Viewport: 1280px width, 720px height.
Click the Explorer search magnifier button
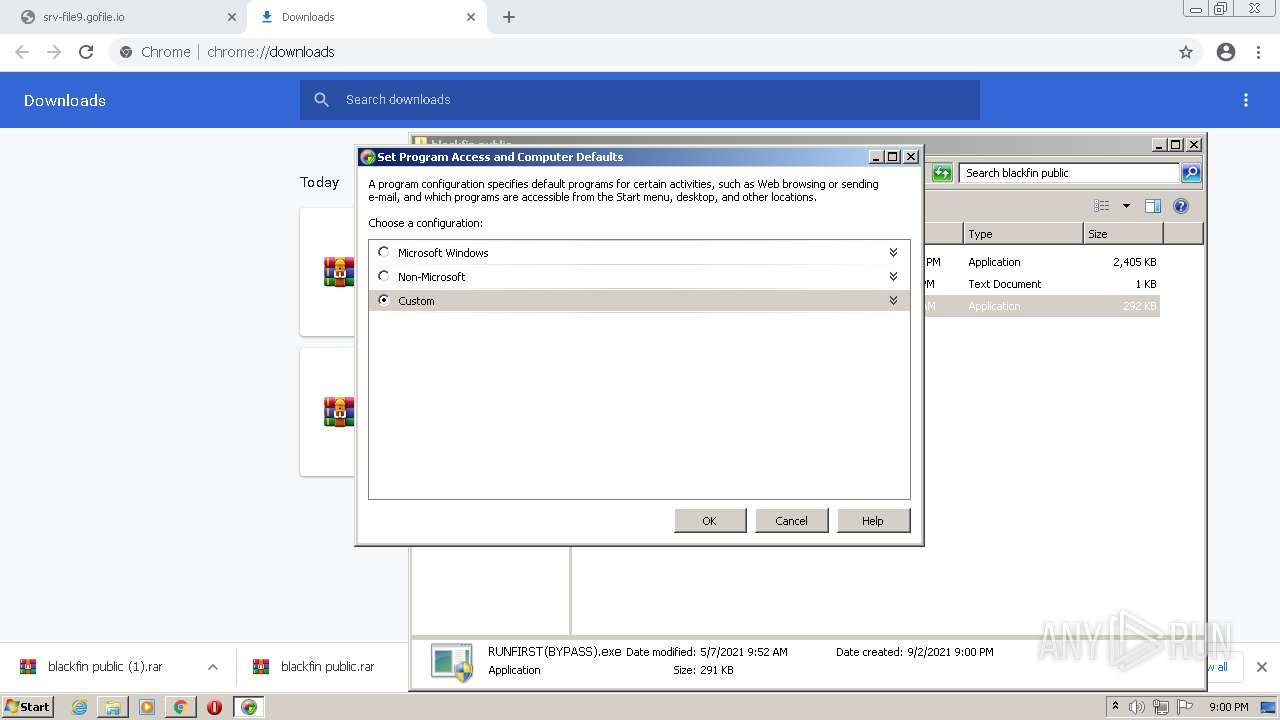point(1190,173)
